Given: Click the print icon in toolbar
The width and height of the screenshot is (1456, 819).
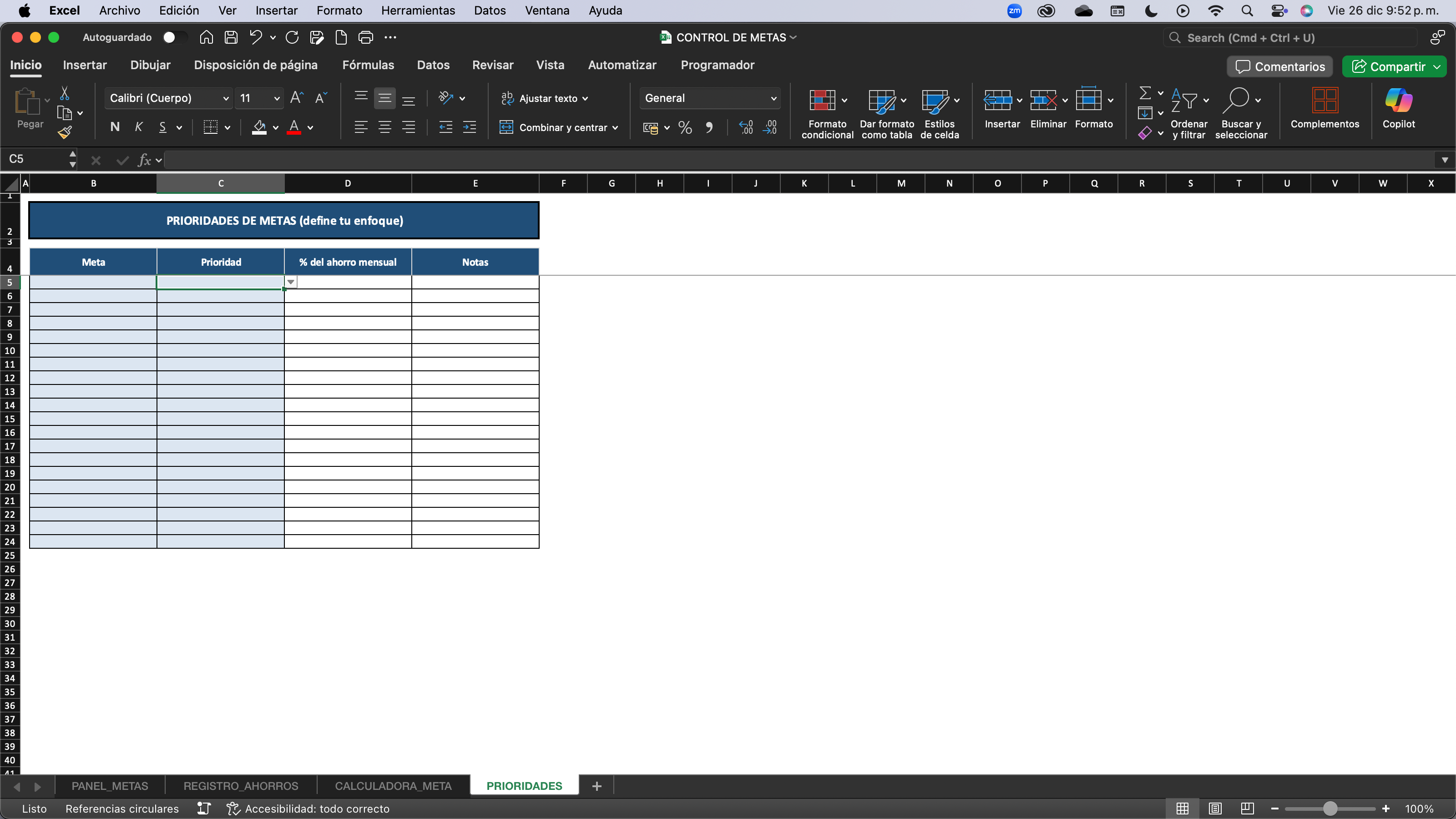Looking at the screenshot, I should pyautogui.click(x=366, y=37).
